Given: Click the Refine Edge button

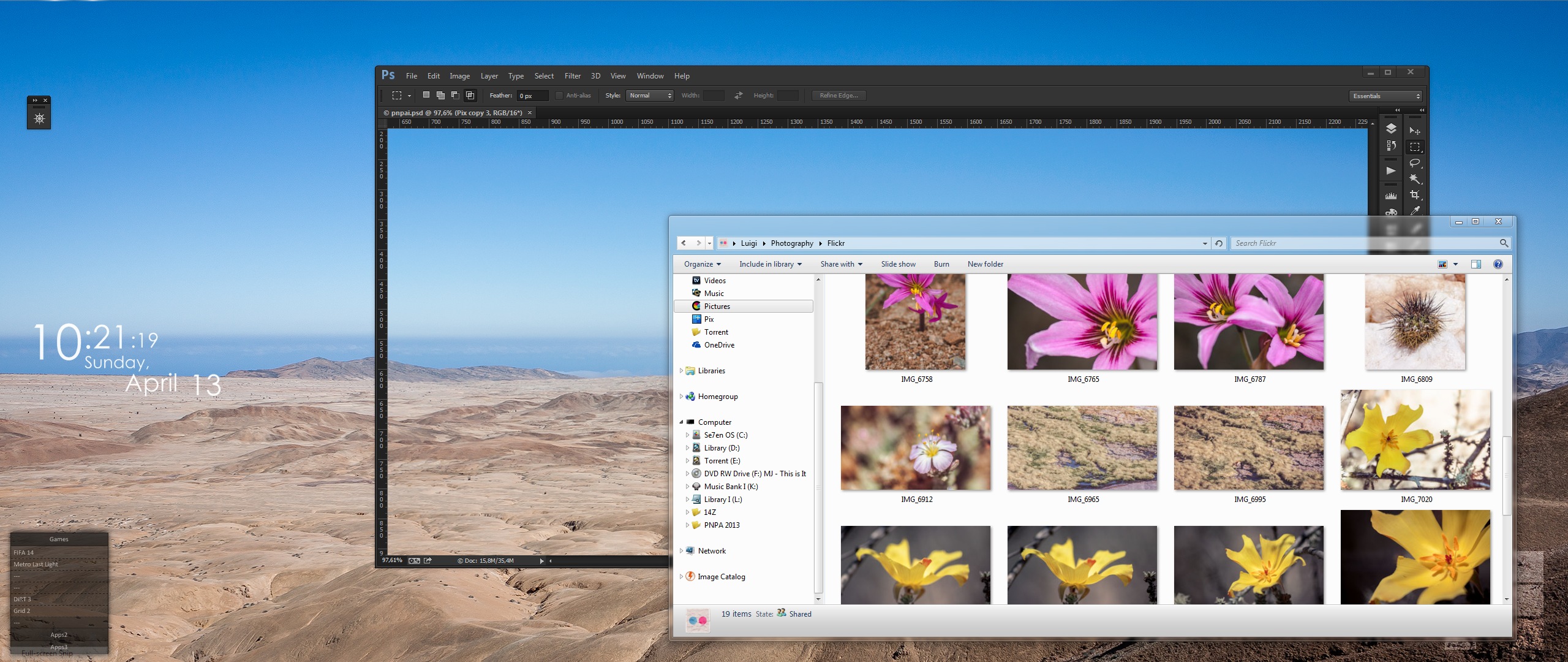Looking at the screenshot, I should click(x=839, y=96).
